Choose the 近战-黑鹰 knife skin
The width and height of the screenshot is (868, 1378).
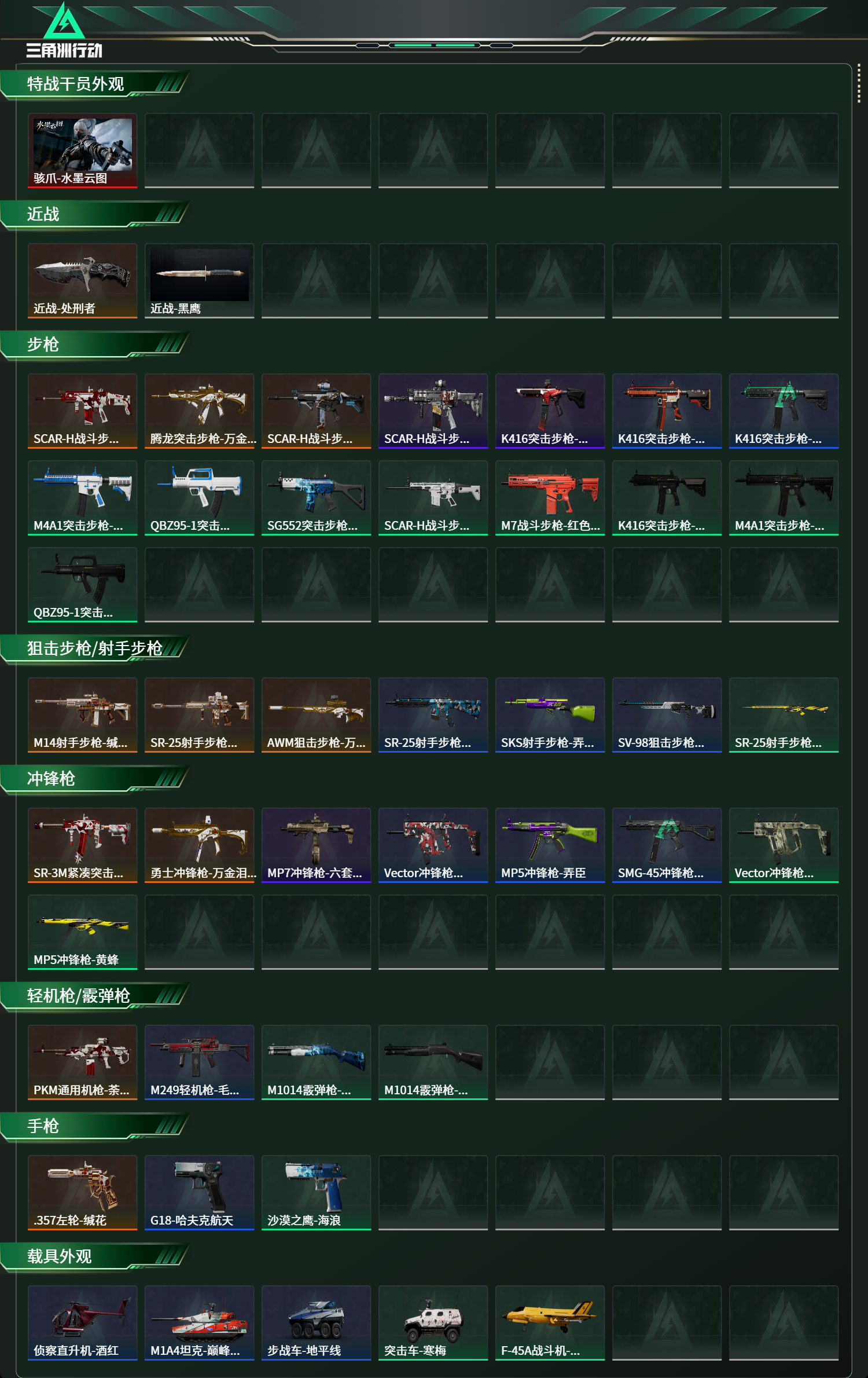(x=200, y=281)
